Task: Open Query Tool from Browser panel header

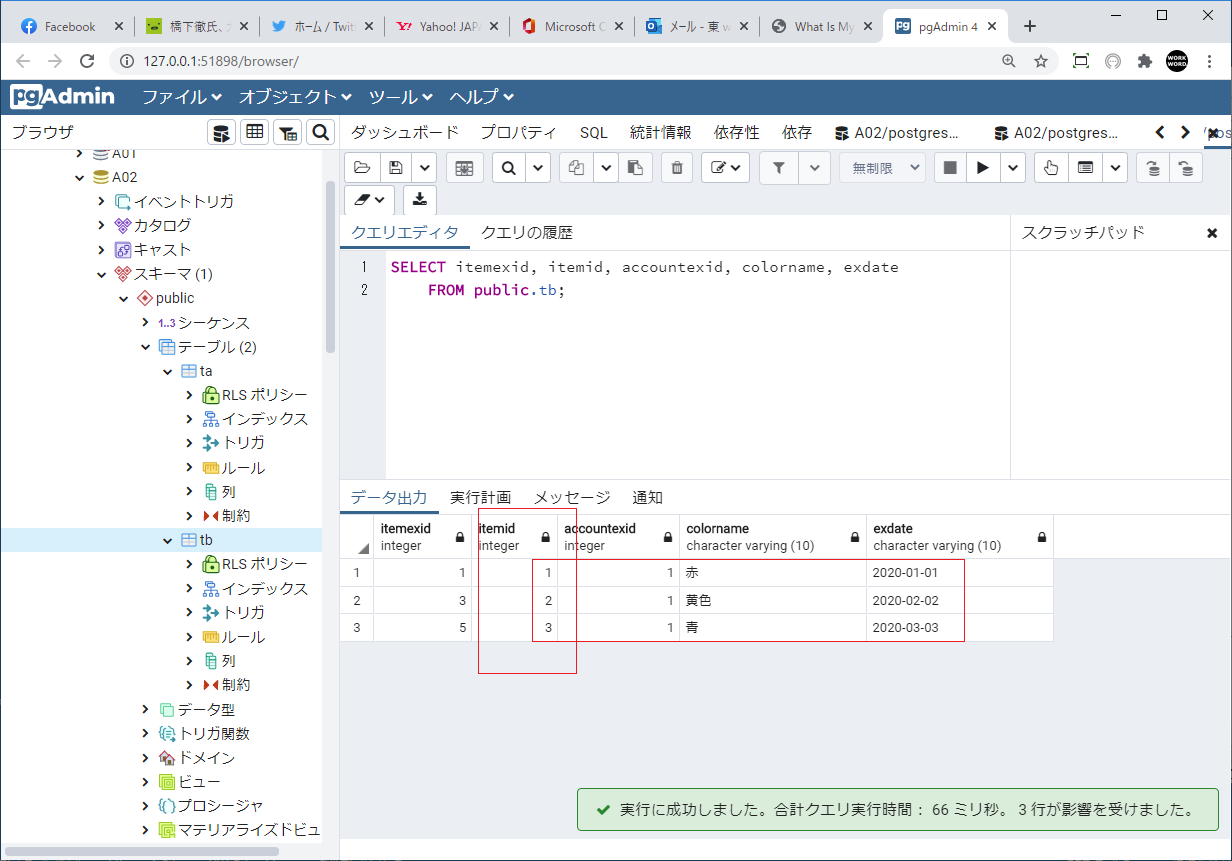Action: [x=221, y=132]
